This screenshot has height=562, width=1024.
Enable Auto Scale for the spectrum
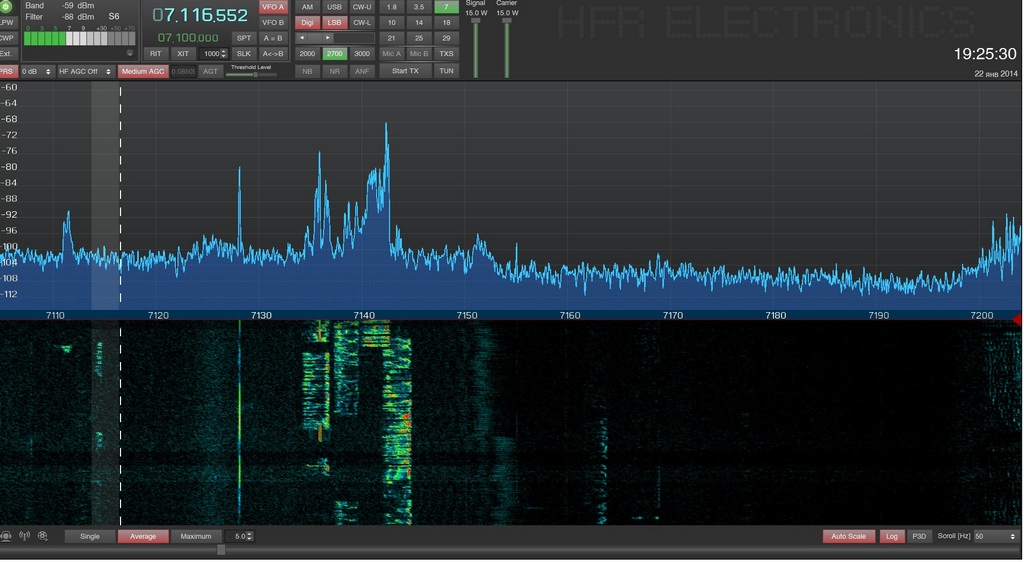[849, 536]
